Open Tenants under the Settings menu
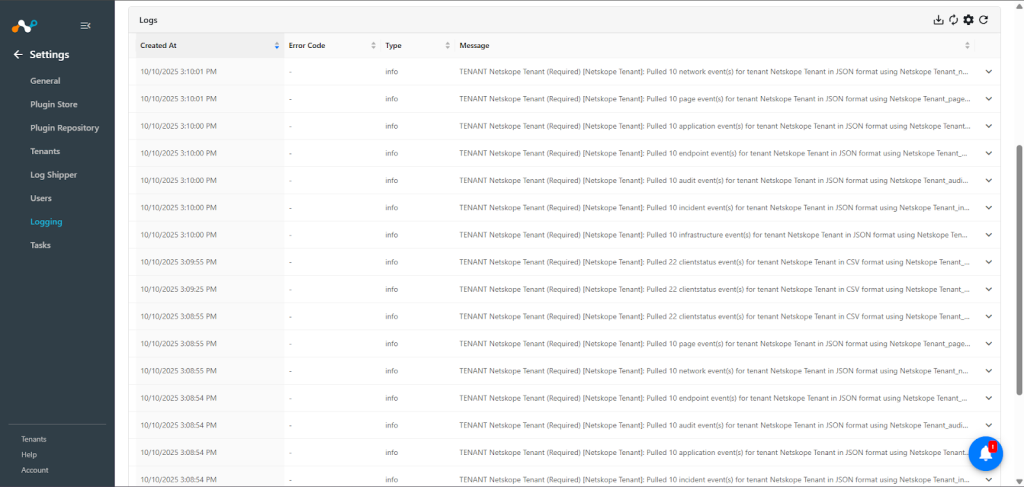The height and width of the screenshot is (487, 1024). tap(45, 151)
